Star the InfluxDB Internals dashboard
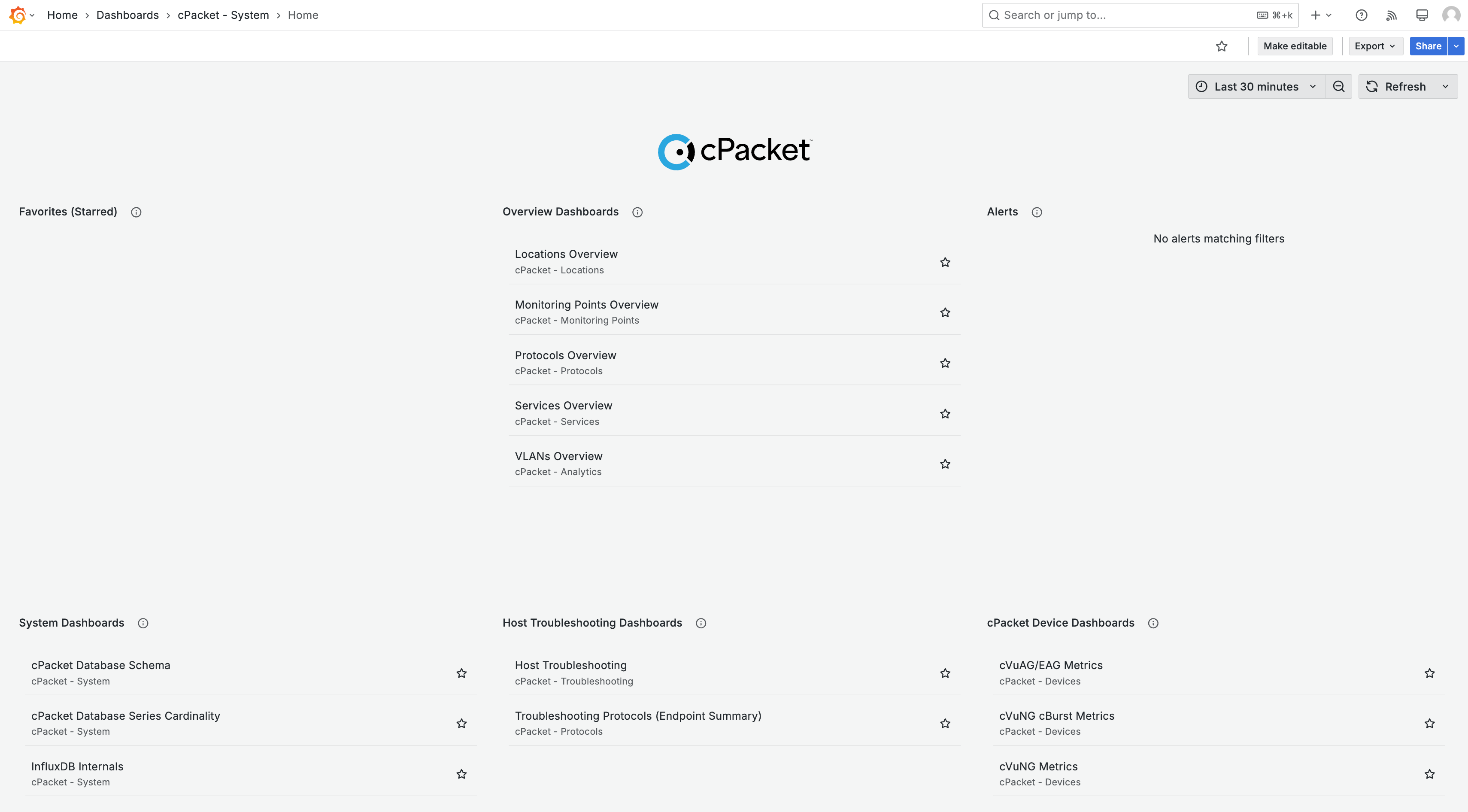 (x=461, y=774)
